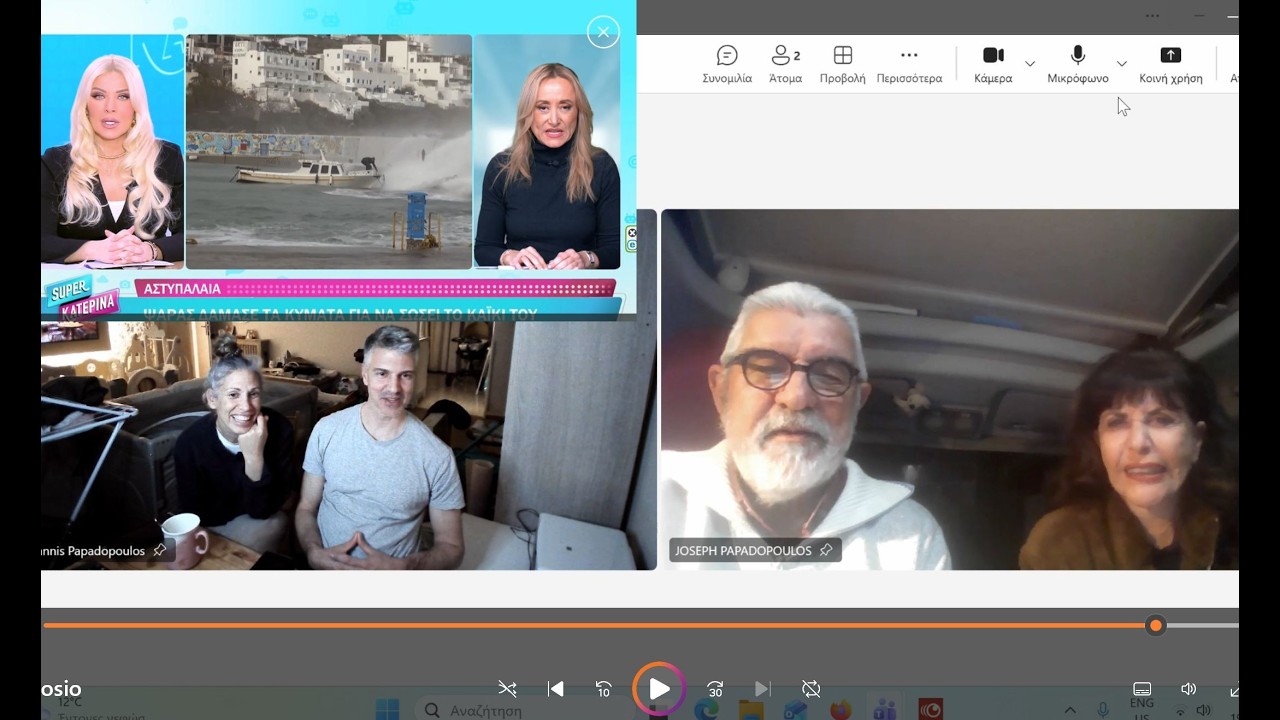
Task: Seek to the middle of the progress bar
Action: pos(640,626)
